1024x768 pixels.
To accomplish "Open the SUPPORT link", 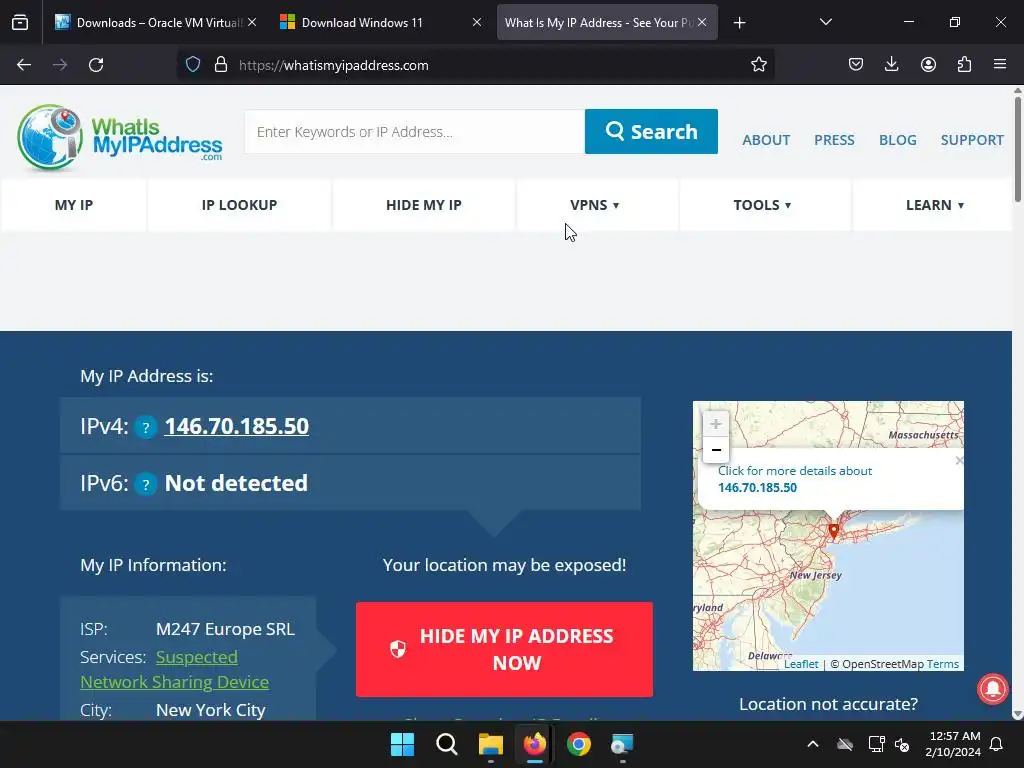I will pyautogui.click(x=972, y=140).
